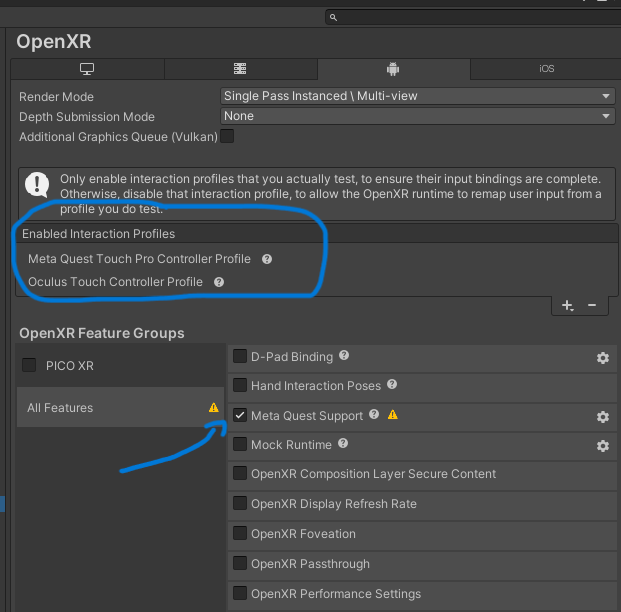Image resolution: width=621 pixels, height=612 pixels.
Task: Click the search magnifier icon
Action: point(333,17)
